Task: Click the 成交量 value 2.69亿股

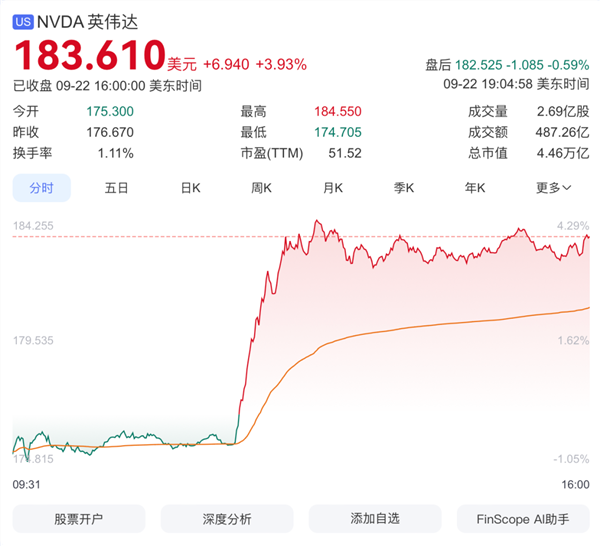Action: click(x=563, y=111)
